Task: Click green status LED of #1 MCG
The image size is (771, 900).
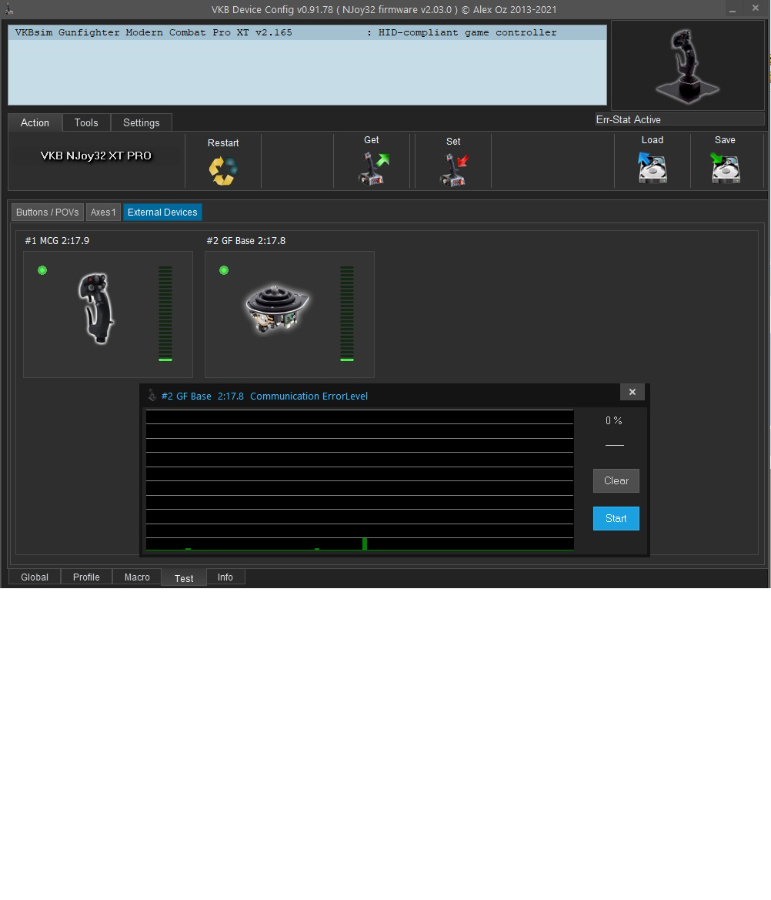Action: click(x=42, y=270)
